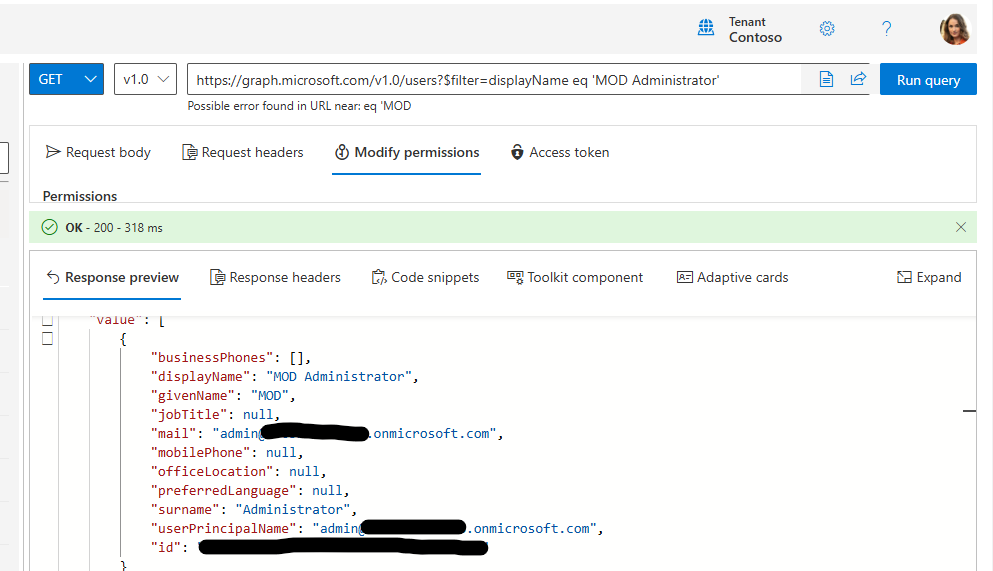Click the "jobTitle" JSON key
This screenshot has height=571, width=993.
pyautogui.click(x=189, y=415)
